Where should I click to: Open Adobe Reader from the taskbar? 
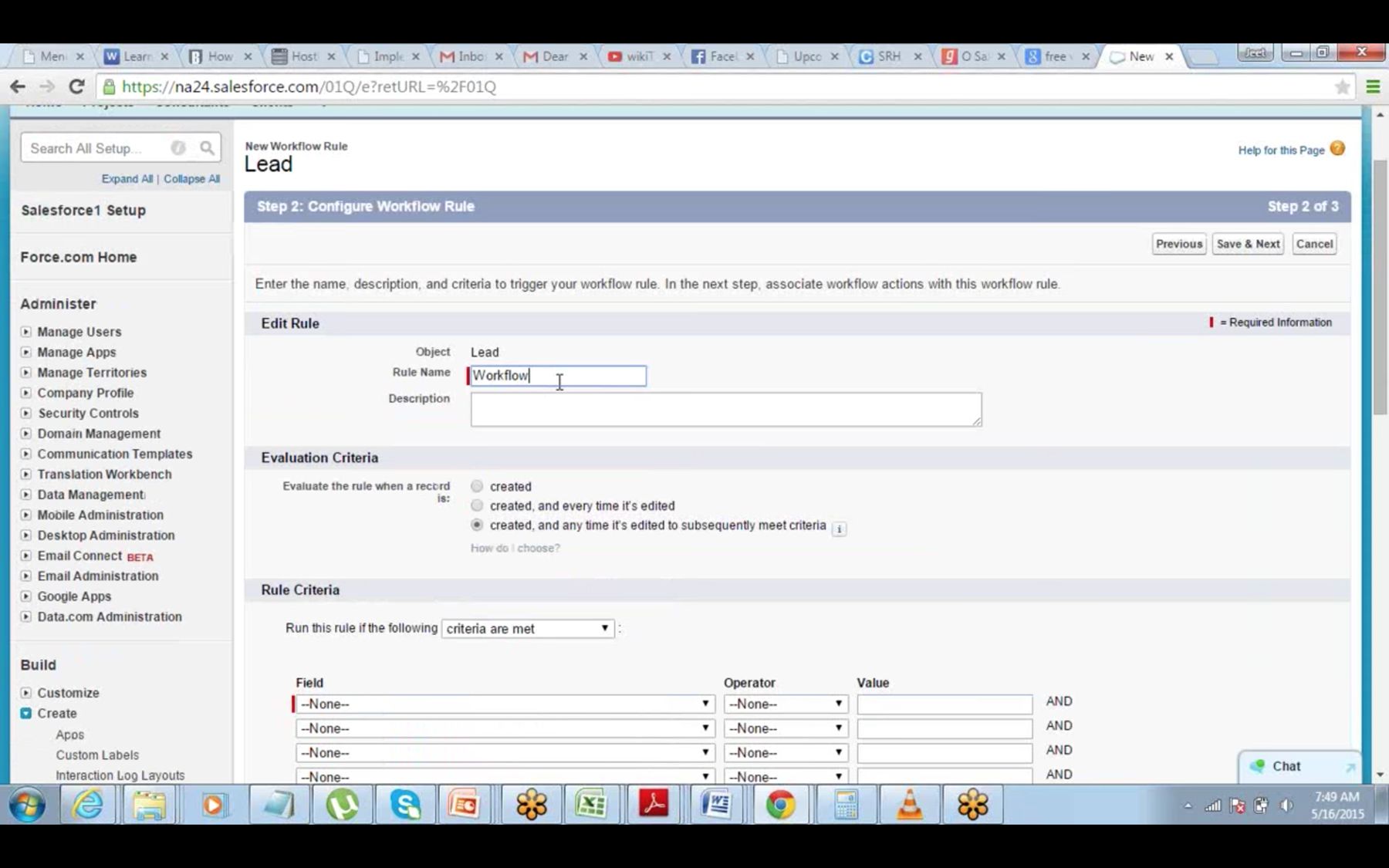[x=654, y=805]
